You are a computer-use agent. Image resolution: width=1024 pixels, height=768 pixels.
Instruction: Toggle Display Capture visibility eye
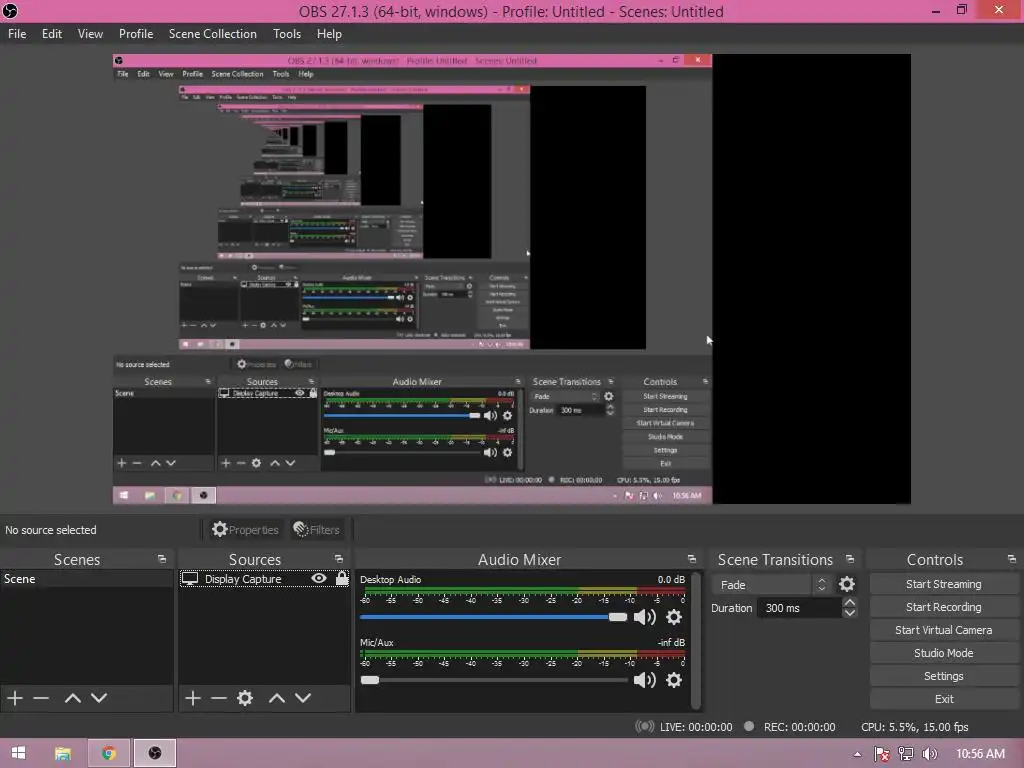point(319,579)
